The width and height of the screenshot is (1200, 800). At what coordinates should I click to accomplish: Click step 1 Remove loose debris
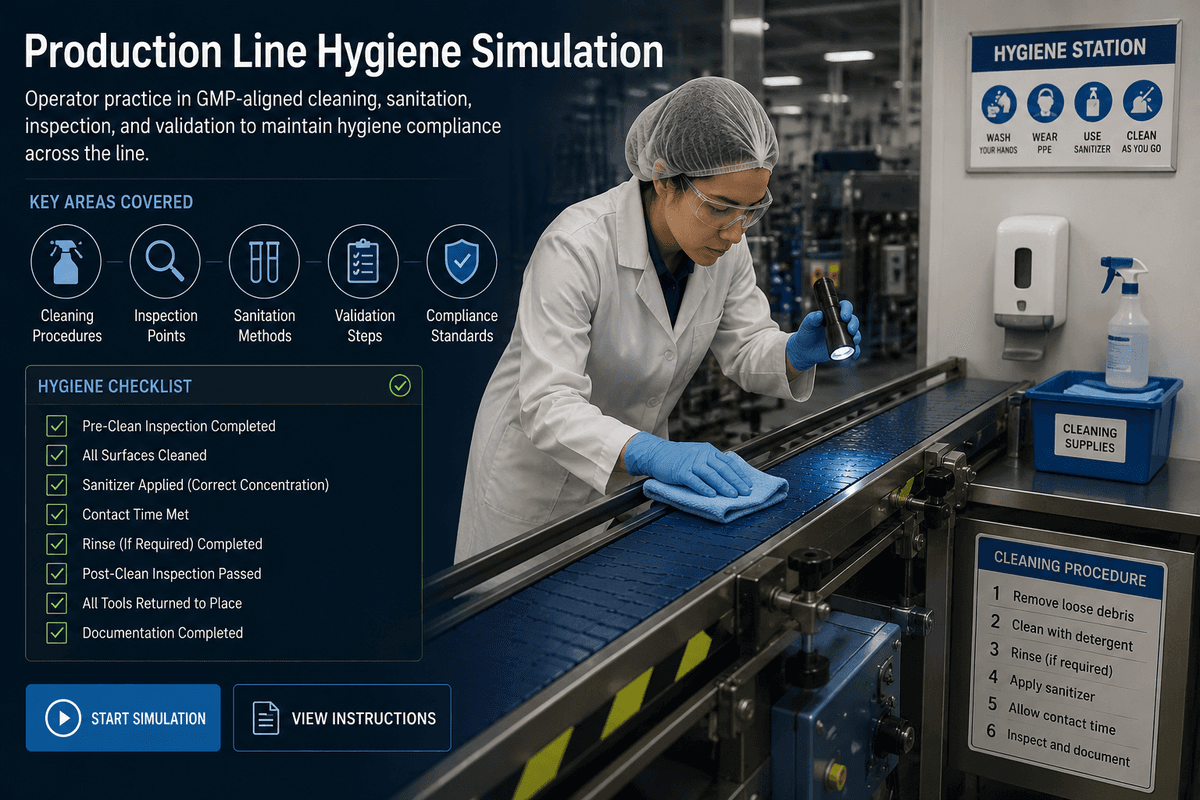[1062, 603]
